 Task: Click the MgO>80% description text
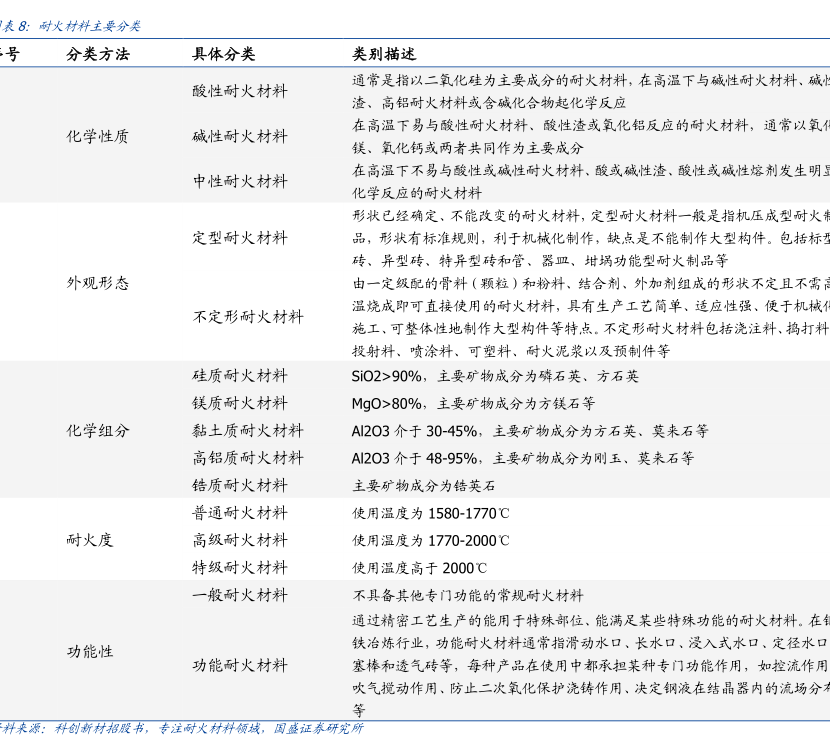pyautogui.click(x=472, y=404)
